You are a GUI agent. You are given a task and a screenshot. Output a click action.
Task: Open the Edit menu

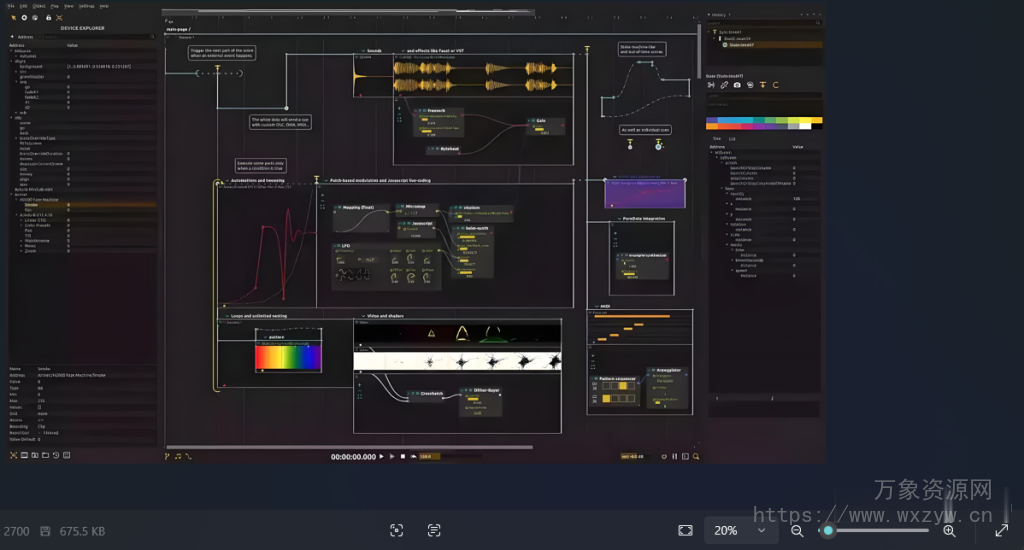24,6
